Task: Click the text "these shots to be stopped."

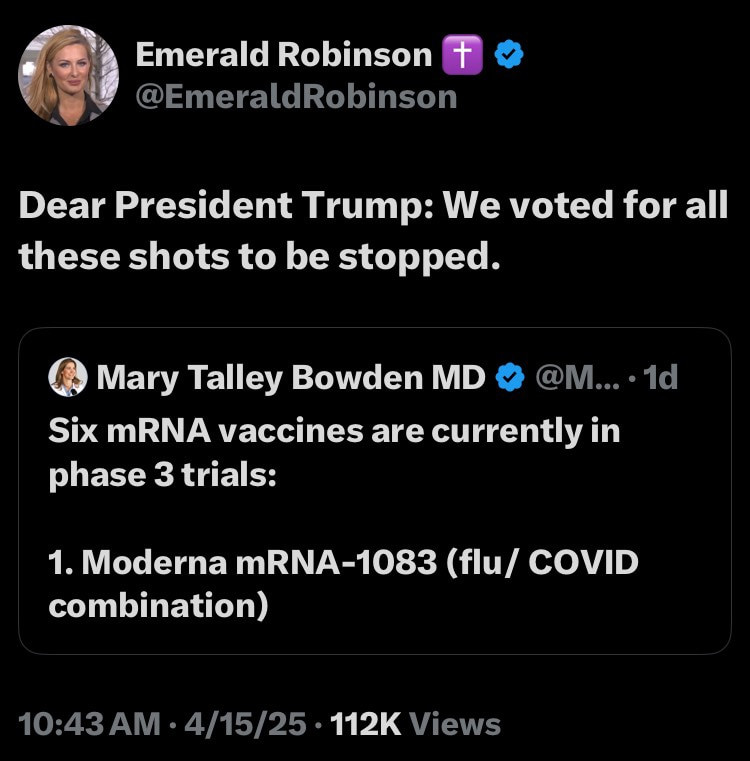Action: (x=258, y=256)
